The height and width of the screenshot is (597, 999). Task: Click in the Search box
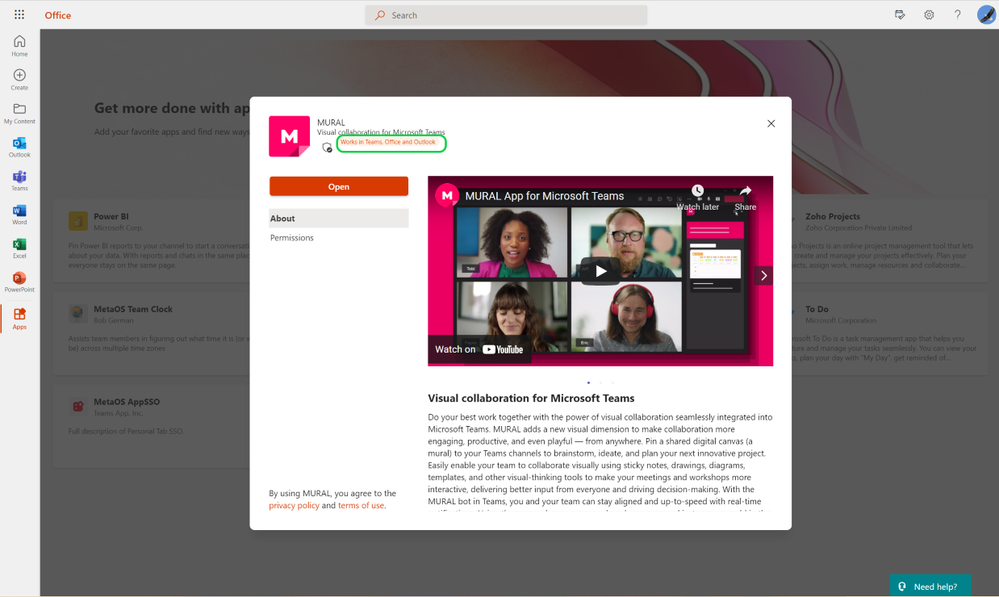pos(507,15)
